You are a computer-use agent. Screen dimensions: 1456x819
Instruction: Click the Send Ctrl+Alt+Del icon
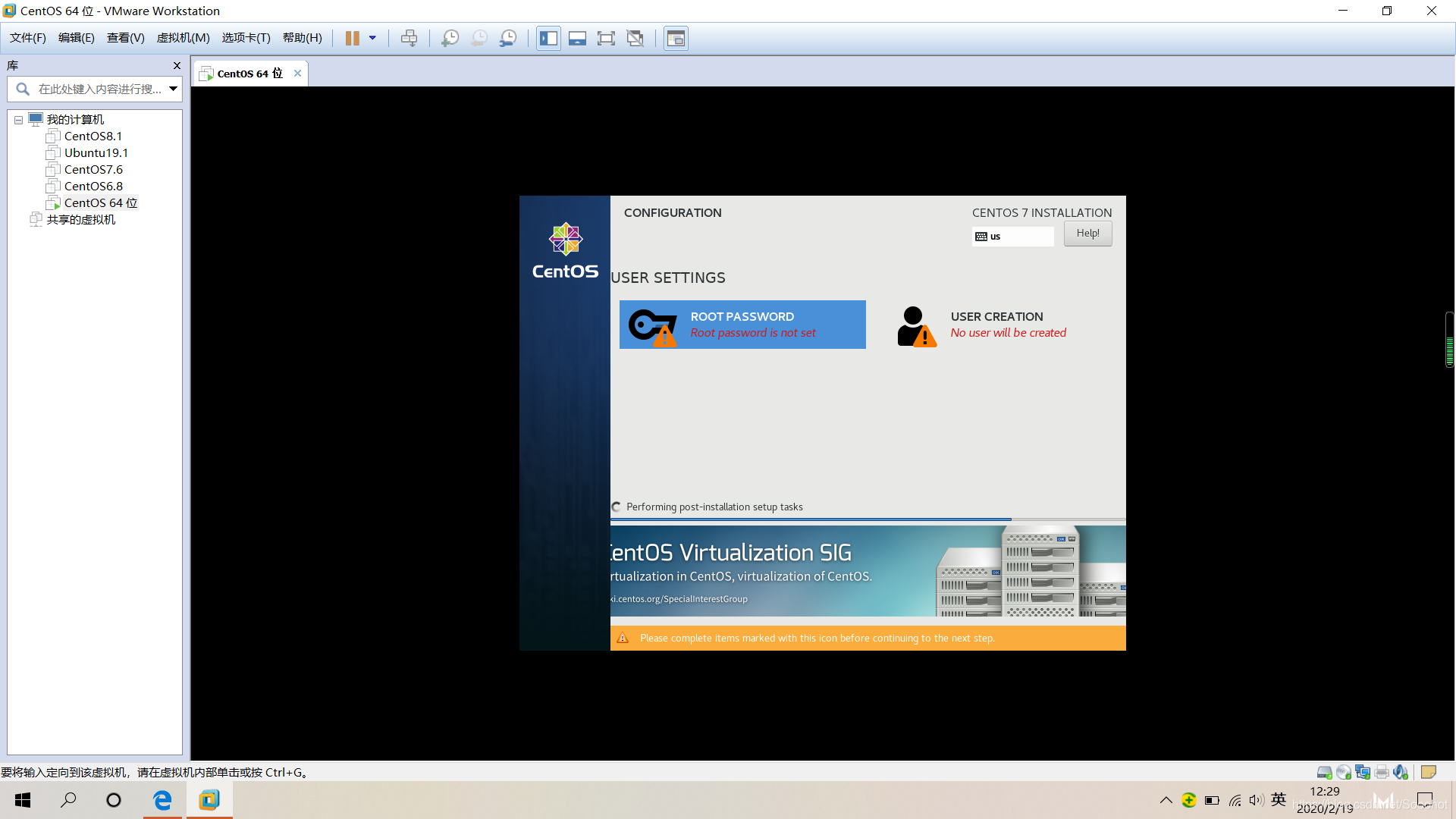coord(409,38)
